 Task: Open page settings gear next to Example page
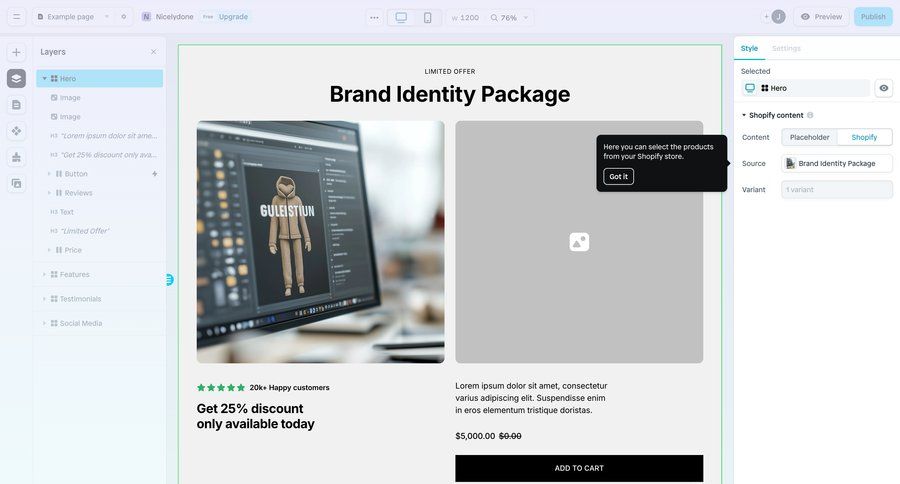[x=123, y=17]
